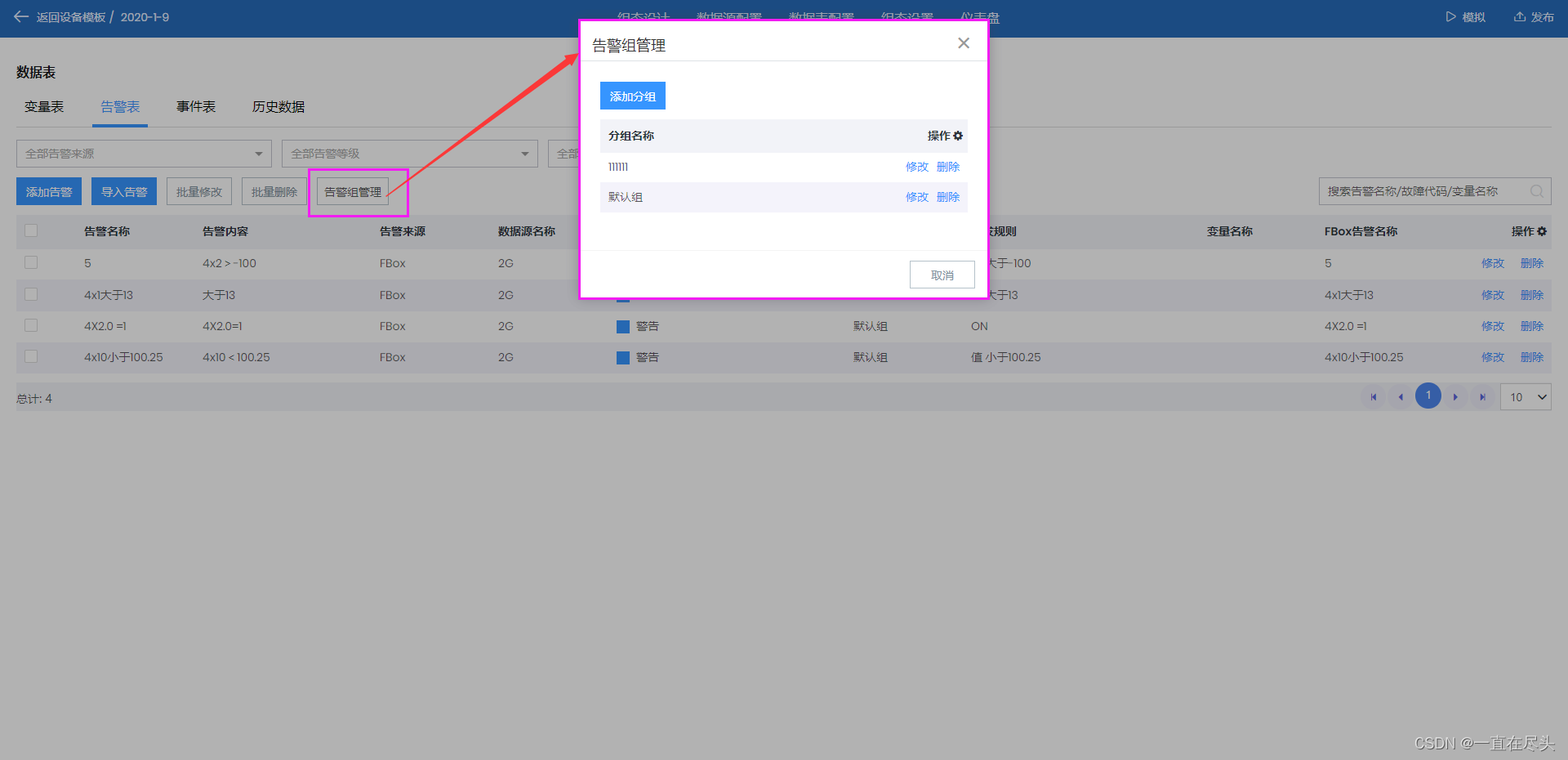Open the 全部告警等级 dropdown
This screenshot has height=760, width=1568.
point(410,154)
